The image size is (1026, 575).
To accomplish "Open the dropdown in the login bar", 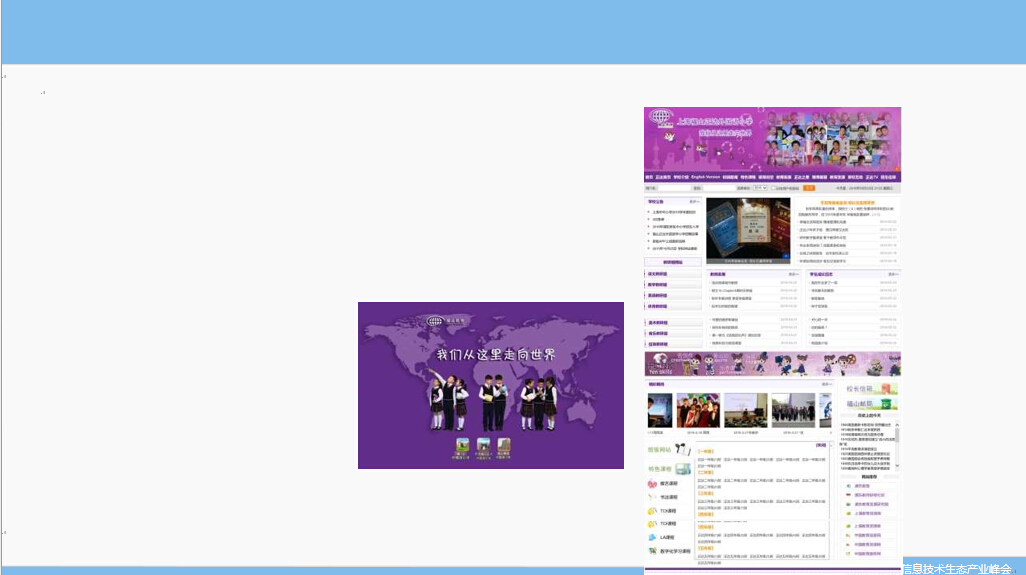I will [760, 188].
